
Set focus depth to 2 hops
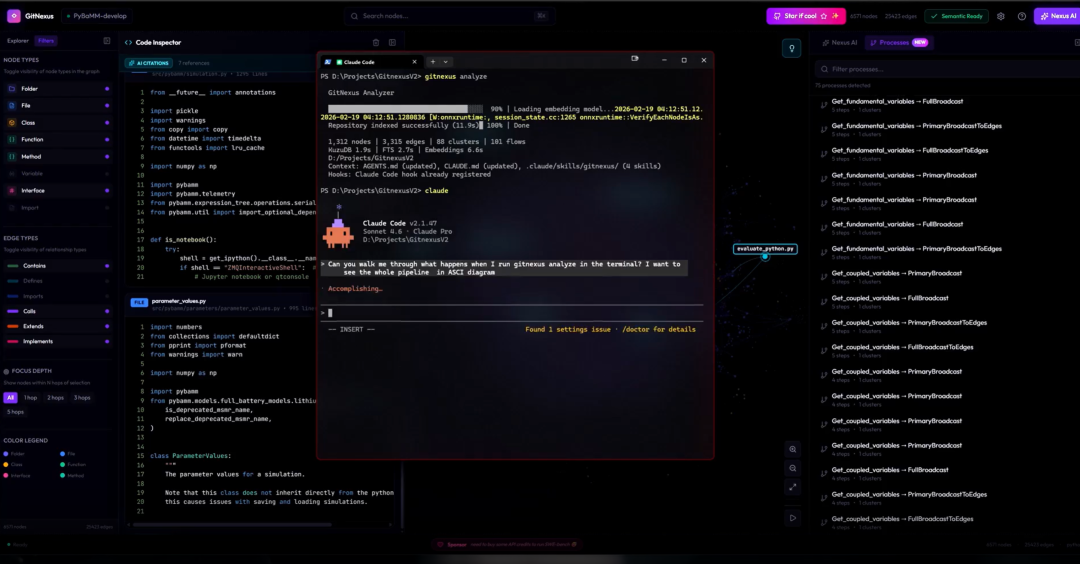click(56, 398)
